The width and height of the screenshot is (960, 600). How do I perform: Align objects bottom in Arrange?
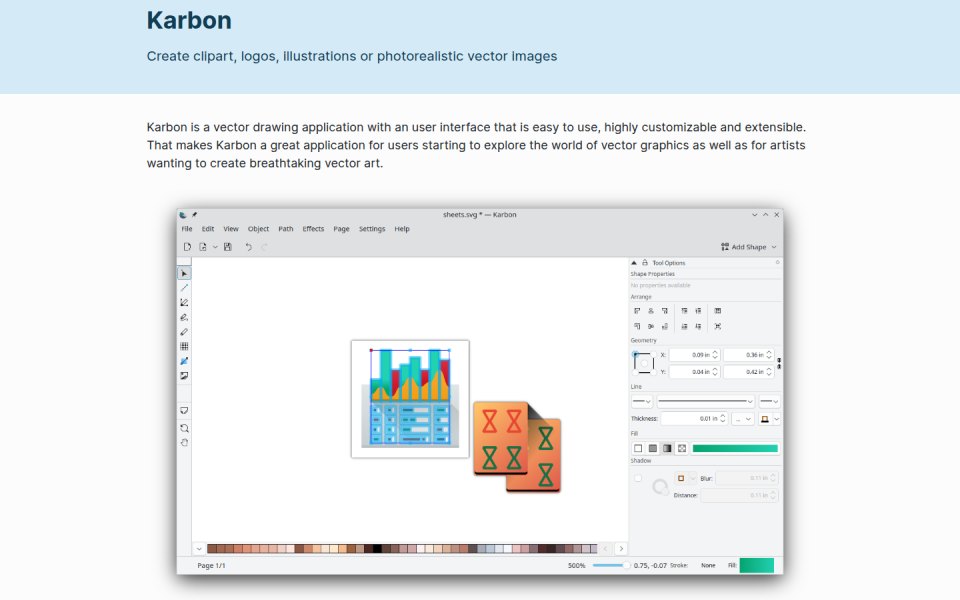click(665, 326)
